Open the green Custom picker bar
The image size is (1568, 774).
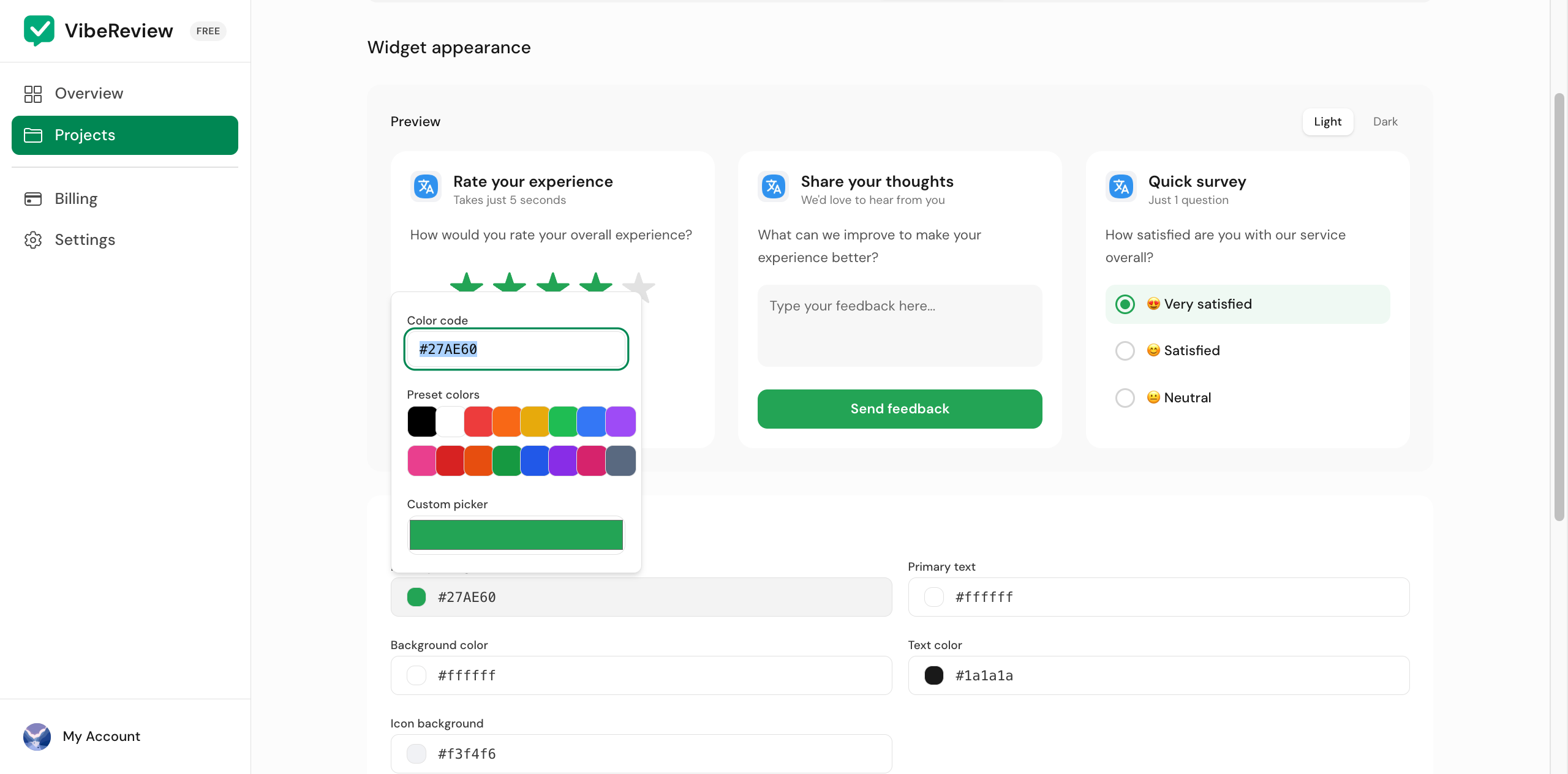[516, 535]
